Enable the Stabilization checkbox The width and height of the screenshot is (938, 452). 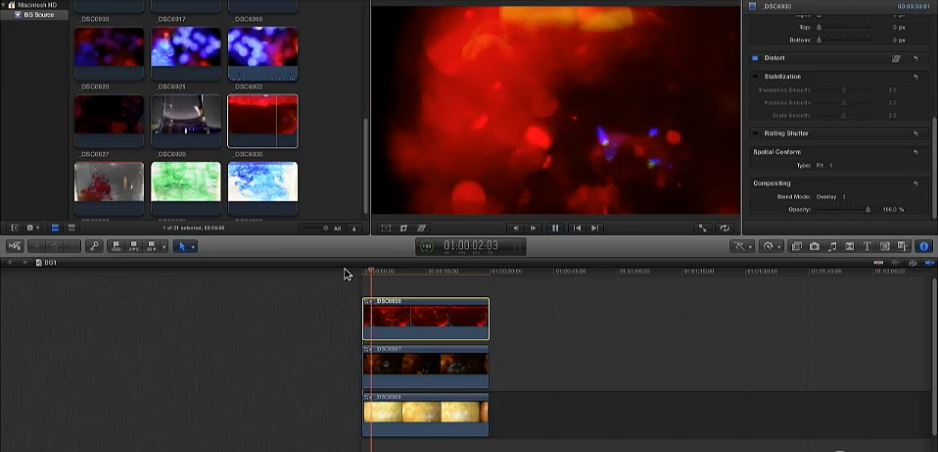click(x=755, y=77)
